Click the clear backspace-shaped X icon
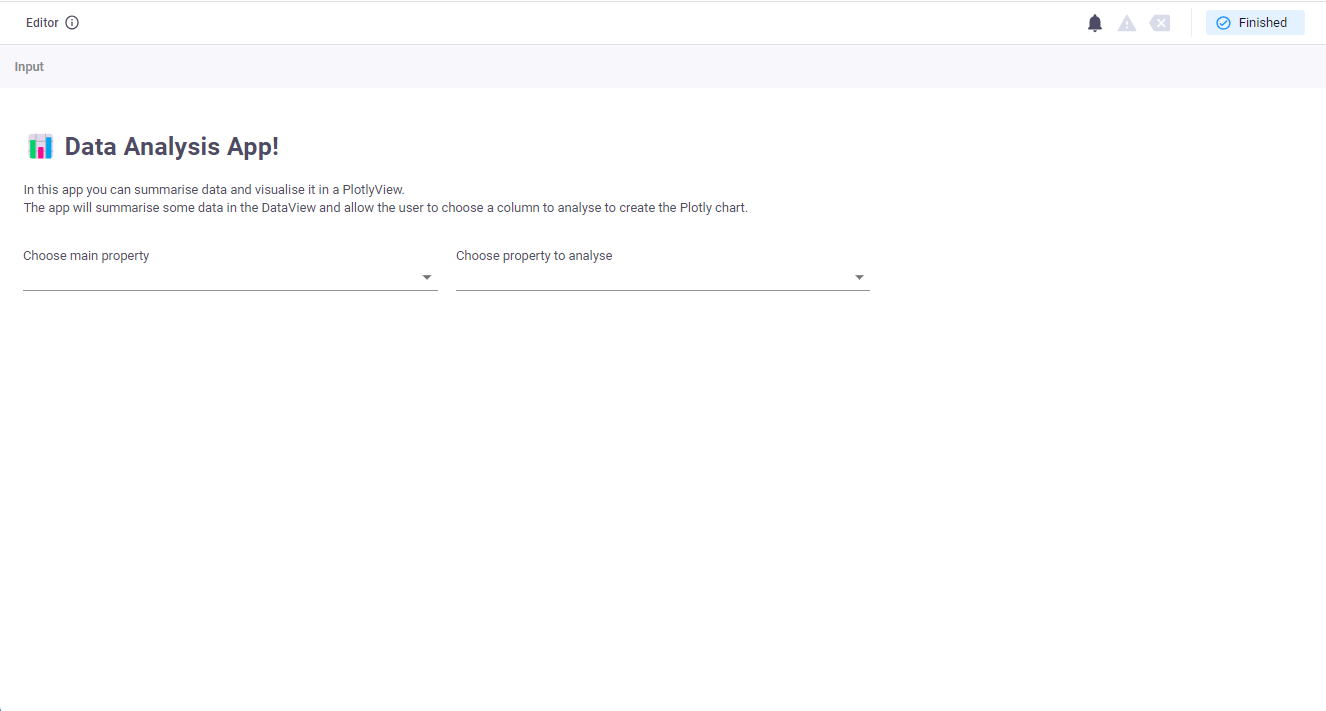1326x711 pixels. (x=1160, y=23)
